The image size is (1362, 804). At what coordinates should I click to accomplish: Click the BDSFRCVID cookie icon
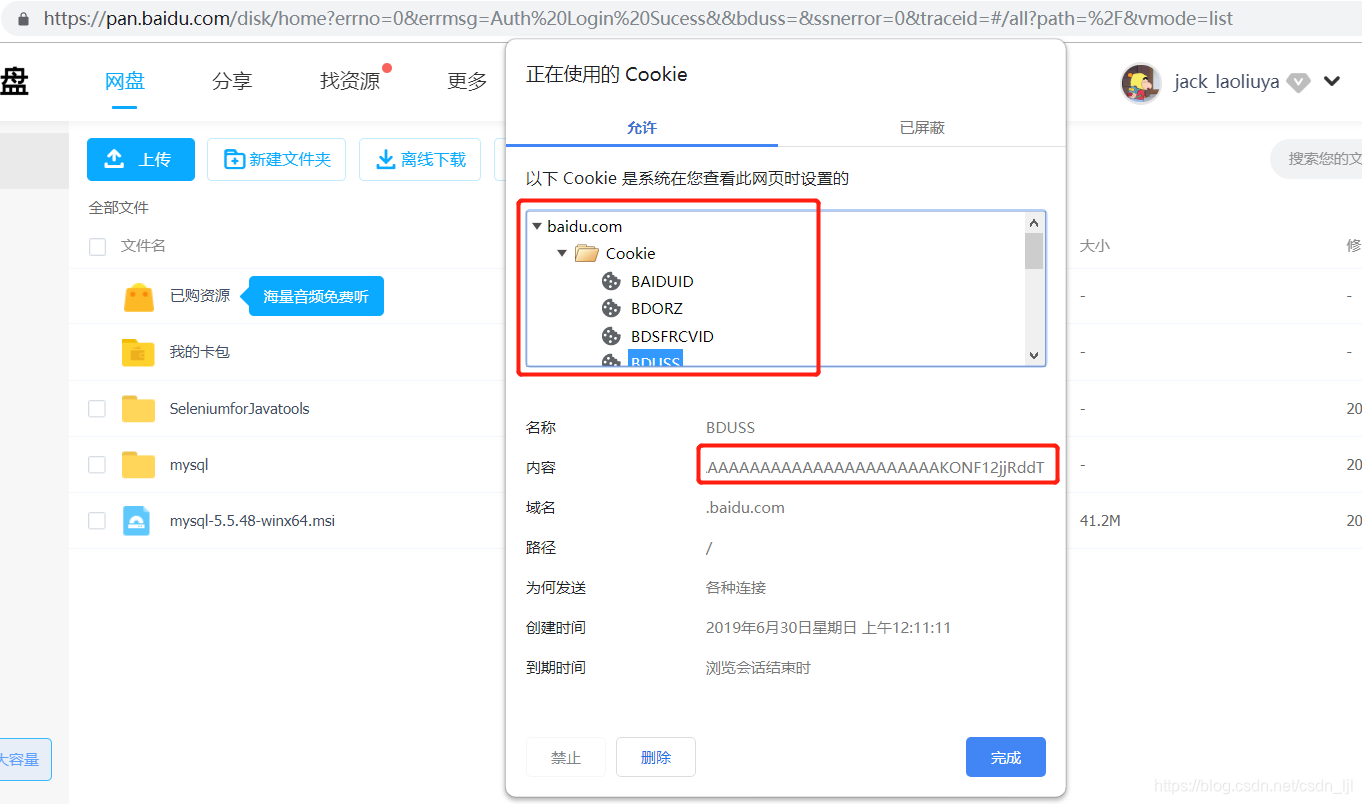click(611, 336)
